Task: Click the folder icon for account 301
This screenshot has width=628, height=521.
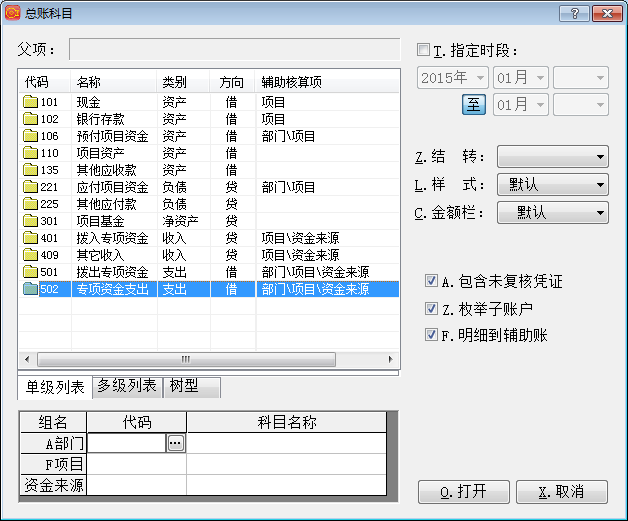Action: (x=30, y=221)
